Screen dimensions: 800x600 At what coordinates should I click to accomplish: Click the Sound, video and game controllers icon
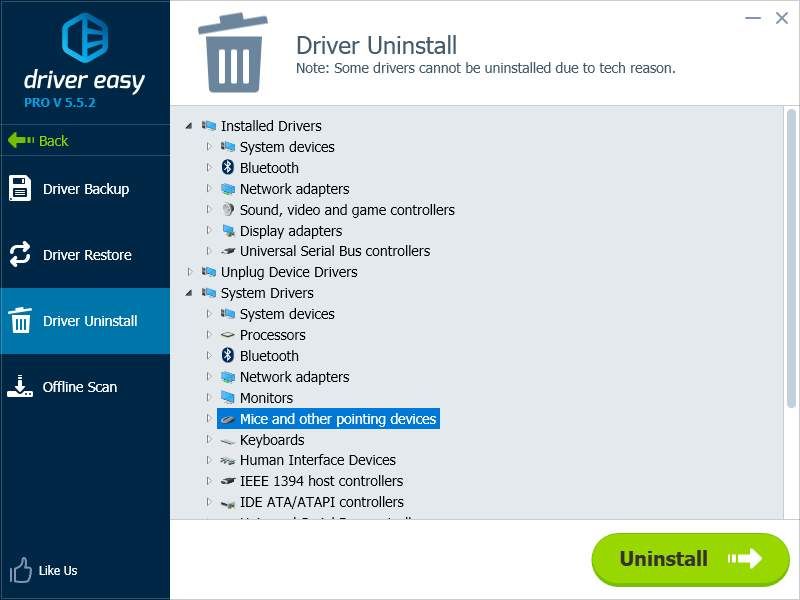click(x=228, y=210)
